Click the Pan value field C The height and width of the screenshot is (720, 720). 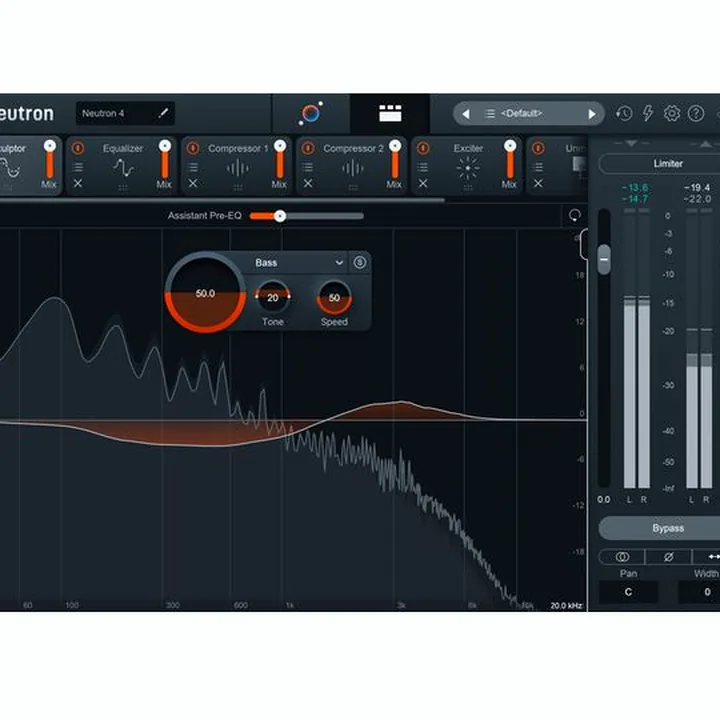(x=628, y=592)
